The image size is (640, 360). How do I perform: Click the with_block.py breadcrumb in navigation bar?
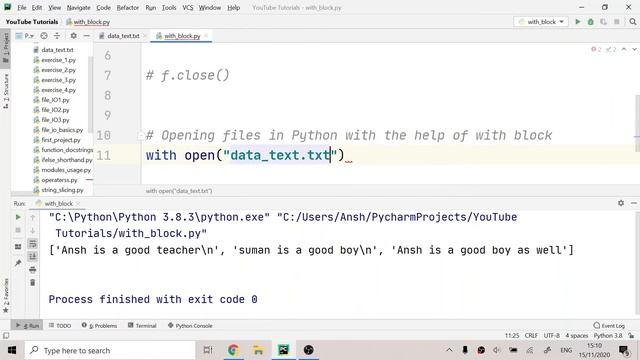point(88,22)
